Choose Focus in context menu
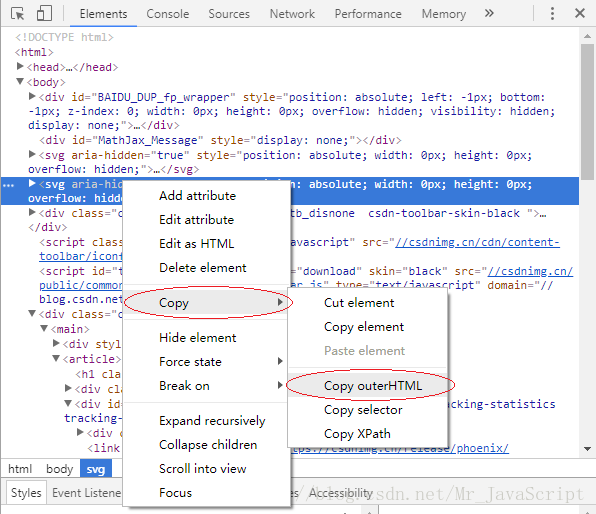The height and width of the screenshot is (514, 596). coord(207,493)
